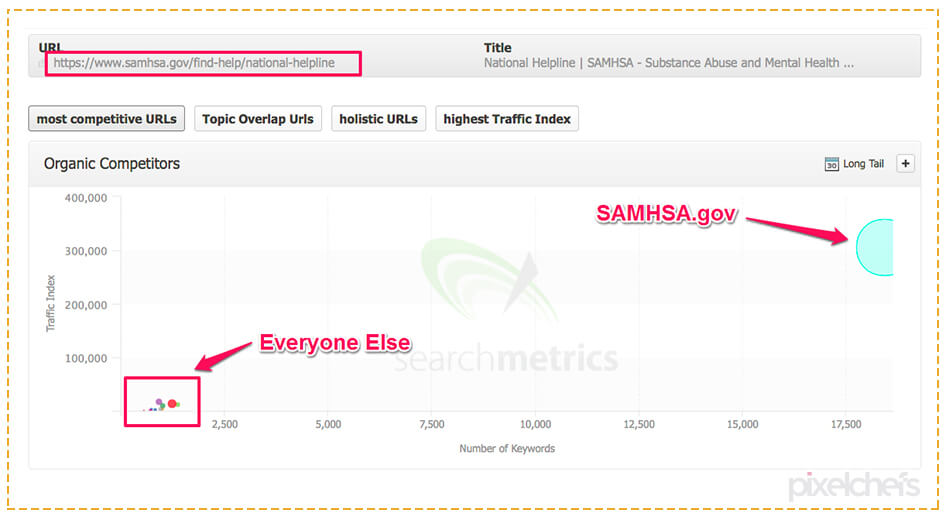This screenshot has width=950, height=528.
Task: Expand the chart with the plus button
Action: [x=905, y=164]
